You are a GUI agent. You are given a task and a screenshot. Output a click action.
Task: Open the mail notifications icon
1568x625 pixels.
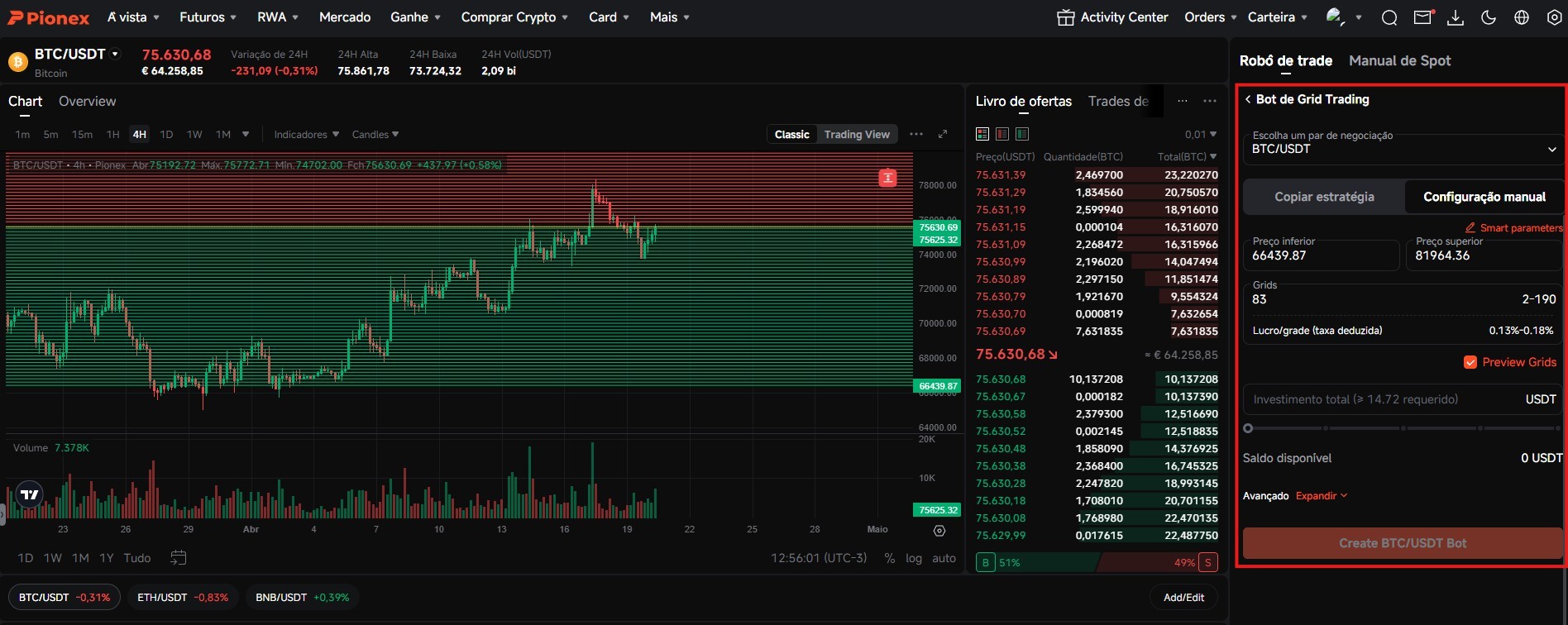[x=1423, y=17]
